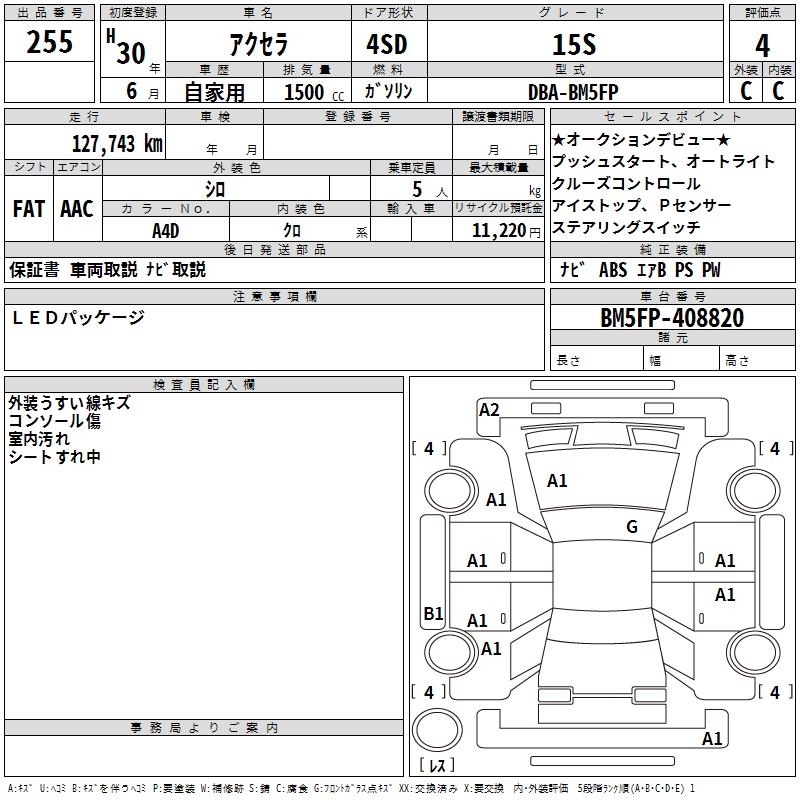Screen dimensions: 800x800
Task: Select the damage code legend line
Action: pos(352,789)
